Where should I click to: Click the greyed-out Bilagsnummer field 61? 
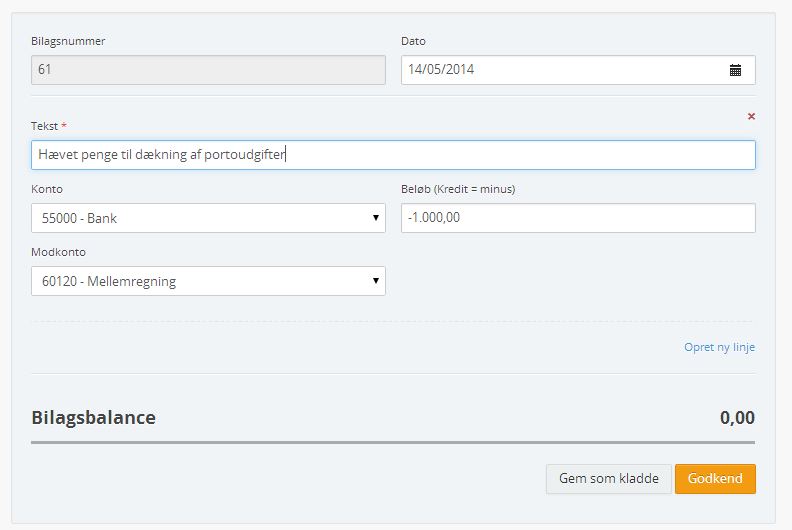[208, 70]
